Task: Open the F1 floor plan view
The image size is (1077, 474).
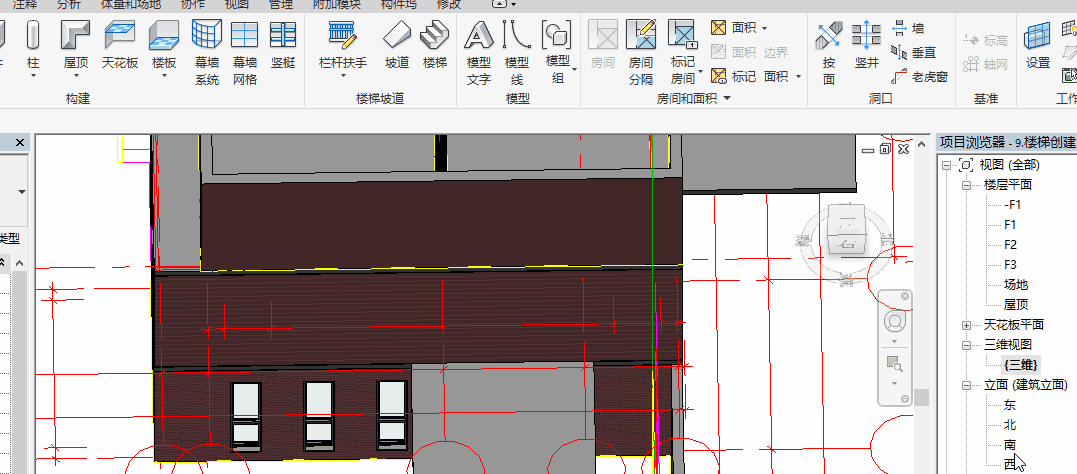Action: (x=1010, y=225)
